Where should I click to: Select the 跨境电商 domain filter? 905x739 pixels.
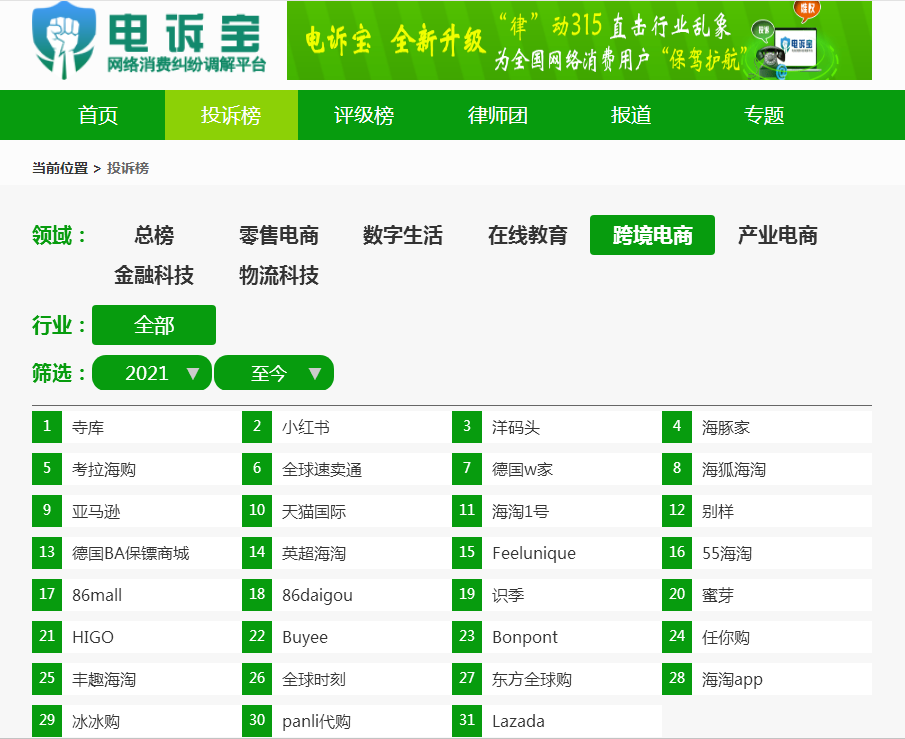tap(652, 235)
